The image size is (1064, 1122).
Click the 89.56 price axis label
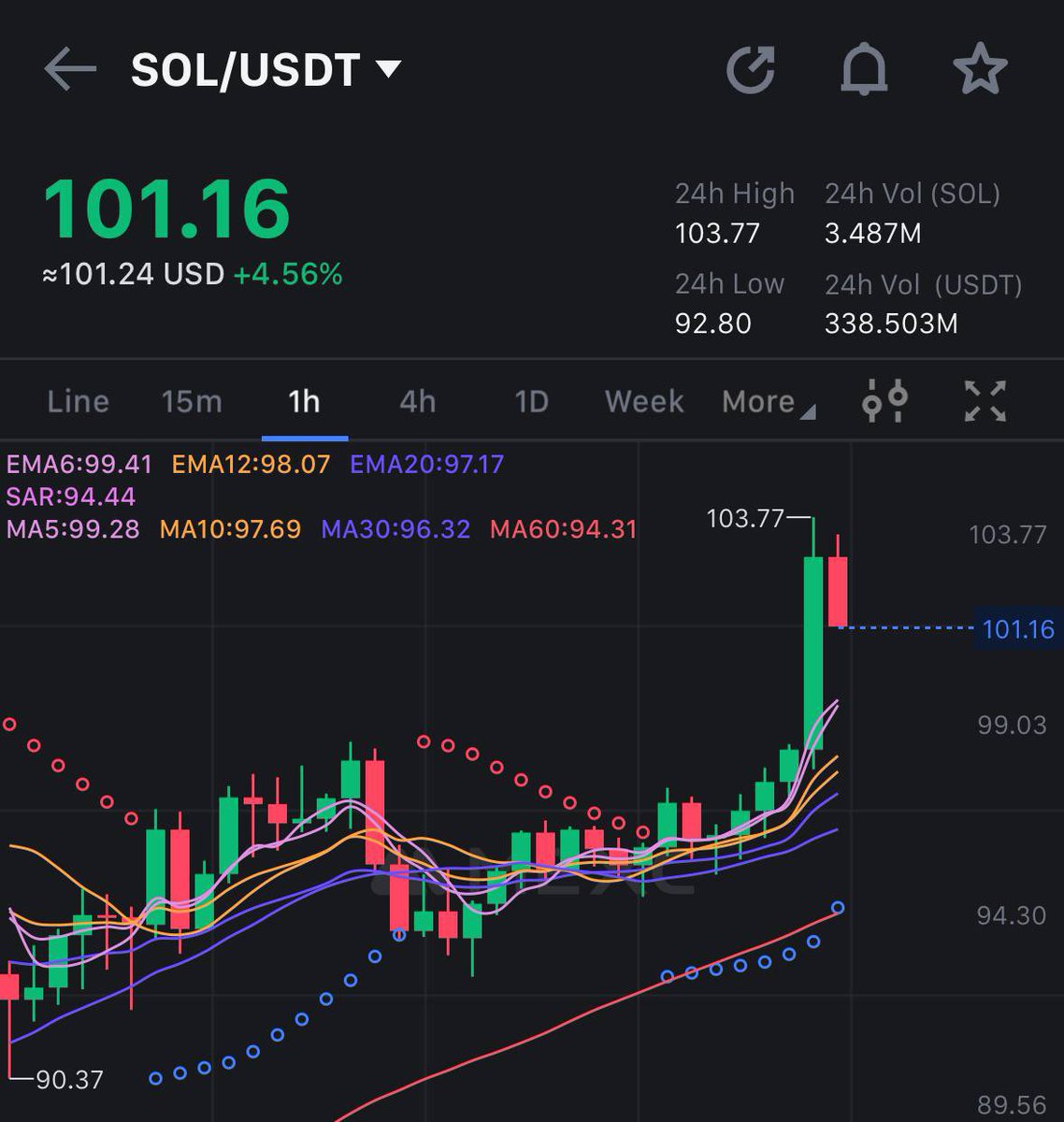click(x=1012, y=1106)
